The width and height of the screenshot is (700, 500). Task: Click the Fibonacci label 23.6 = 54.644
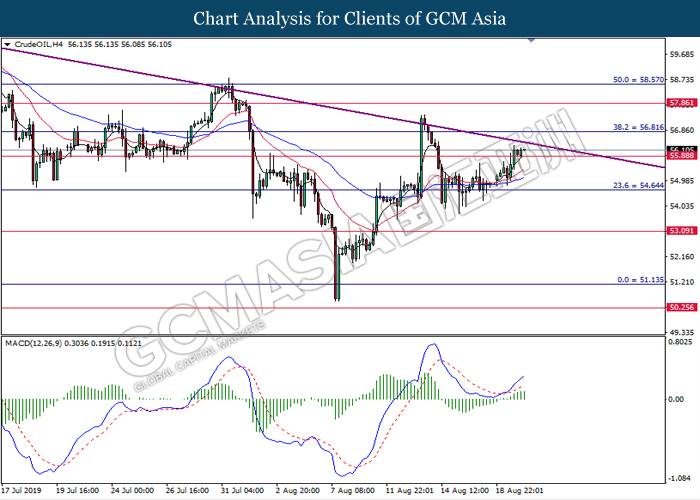638,185
